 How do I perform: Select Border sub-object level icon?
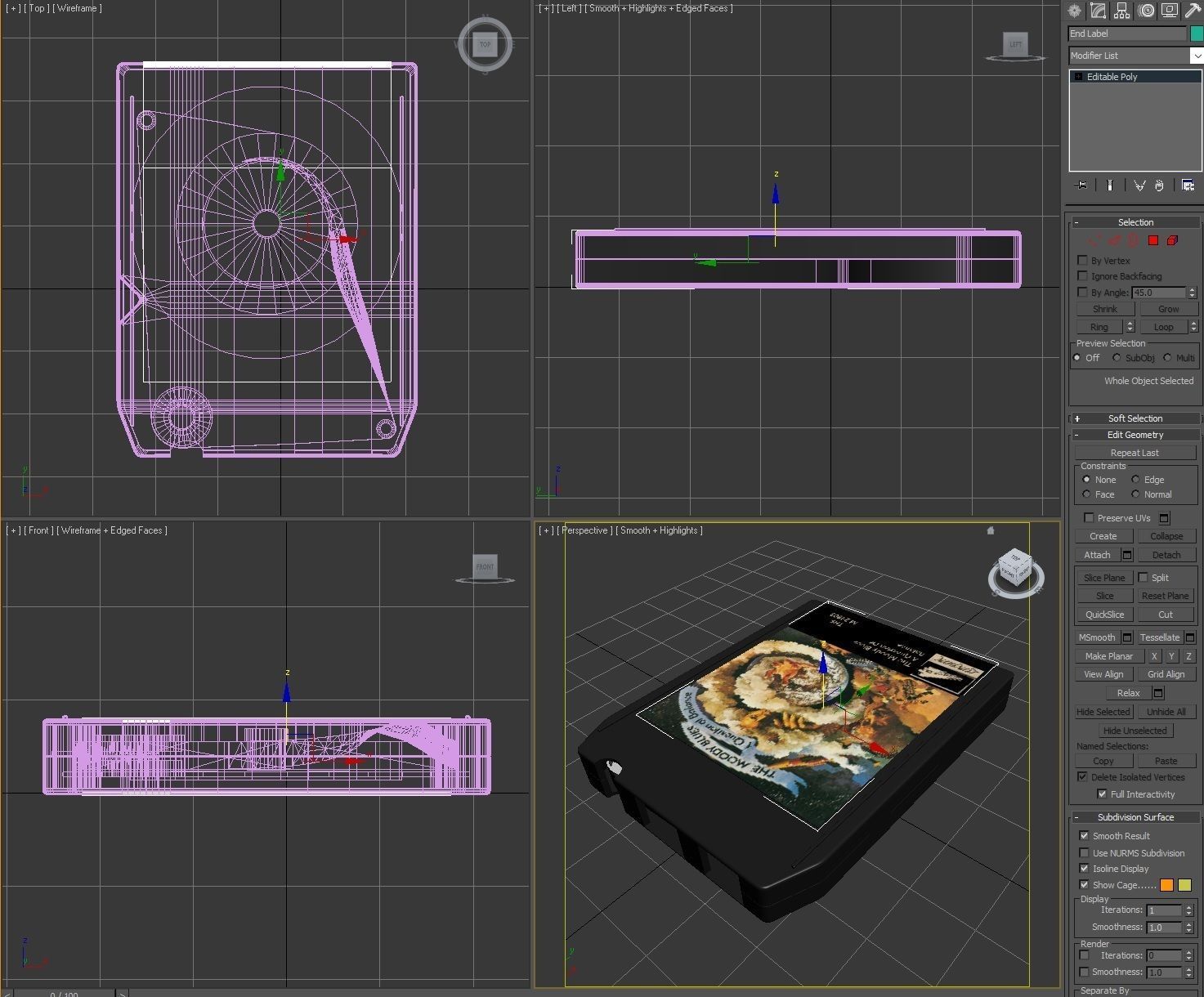tap(1133, 240)
